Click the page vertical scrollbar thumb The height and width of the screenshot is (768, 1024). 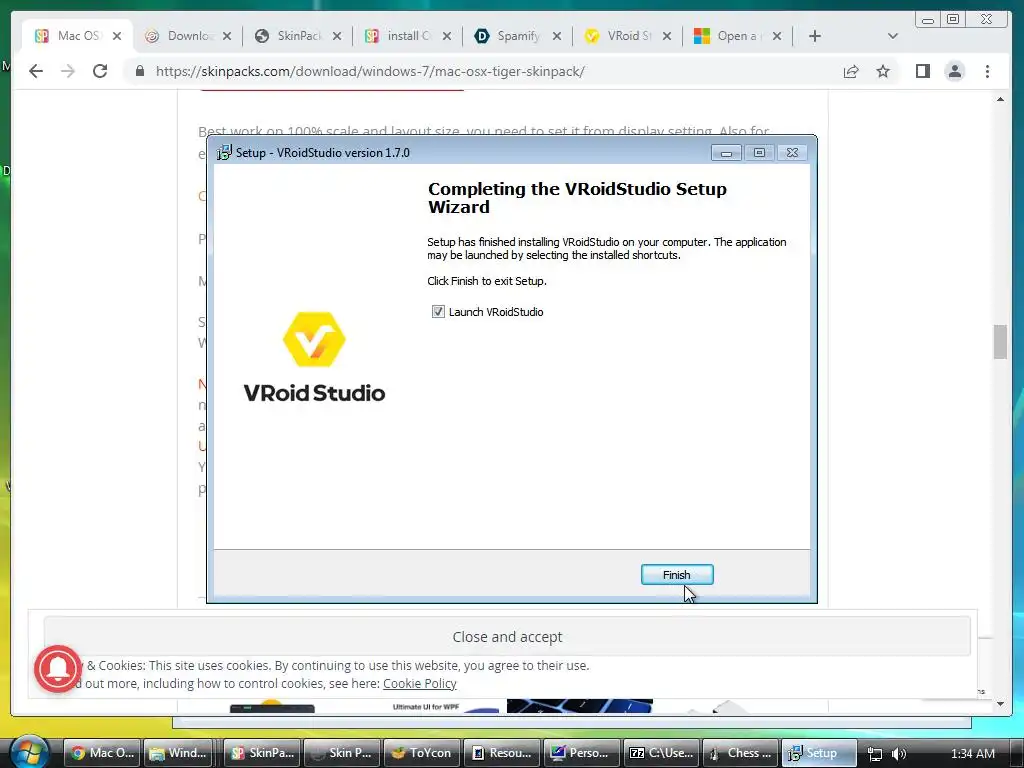1000,342
